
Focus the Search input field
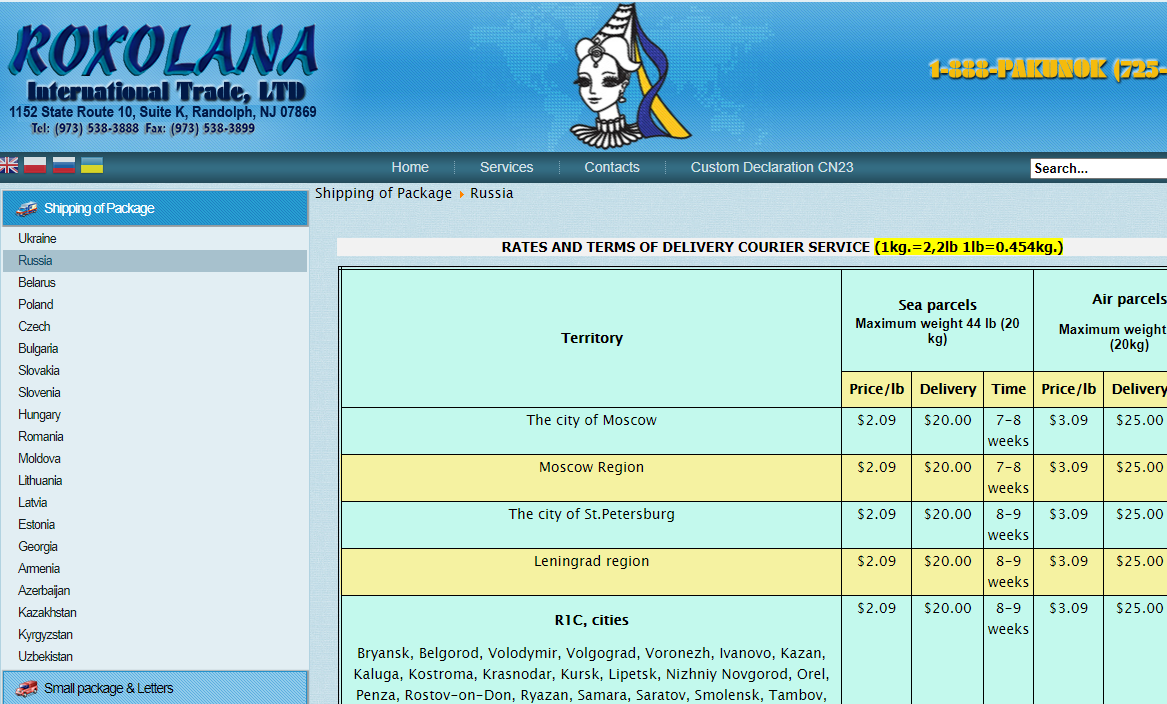tap(1099, 168)
